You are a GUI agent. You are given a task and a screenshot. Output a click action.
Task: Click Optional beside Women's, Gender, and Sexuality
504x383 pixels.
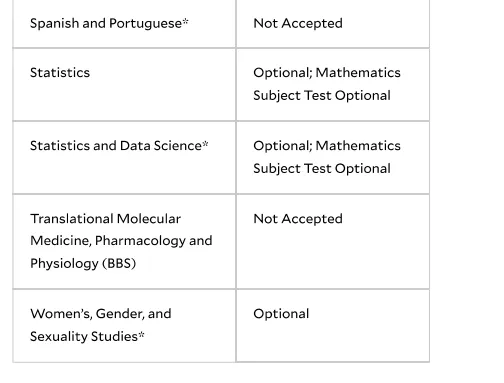281,314
